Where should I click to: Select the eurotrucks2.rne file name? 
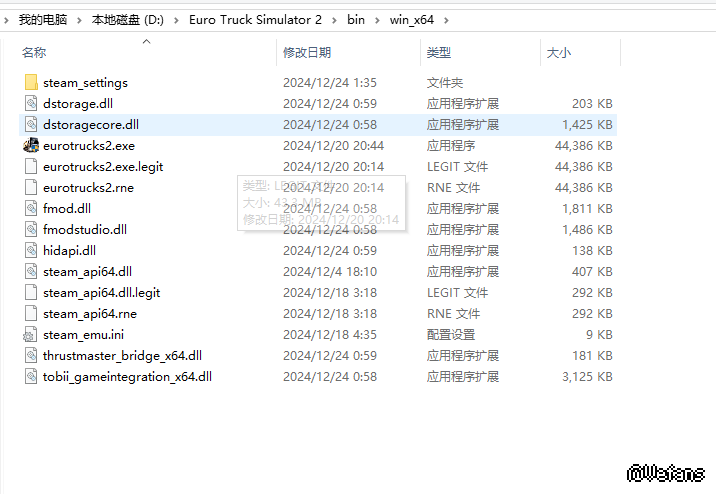(89, 188)
